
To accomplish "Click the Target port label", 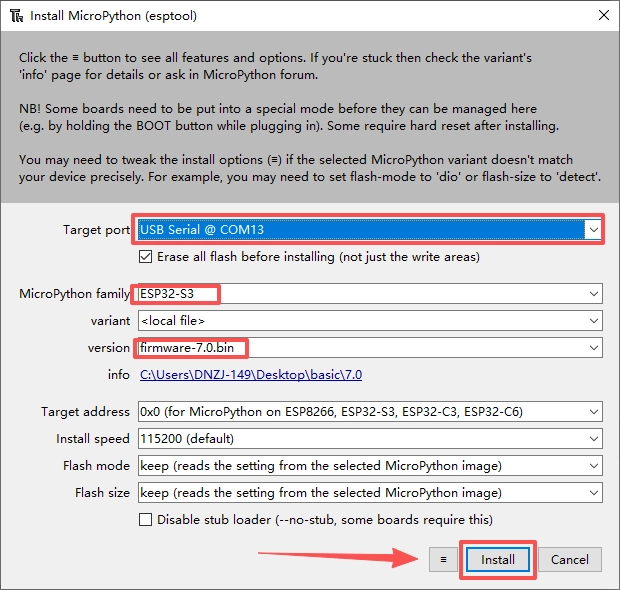I will coord(96,230).
